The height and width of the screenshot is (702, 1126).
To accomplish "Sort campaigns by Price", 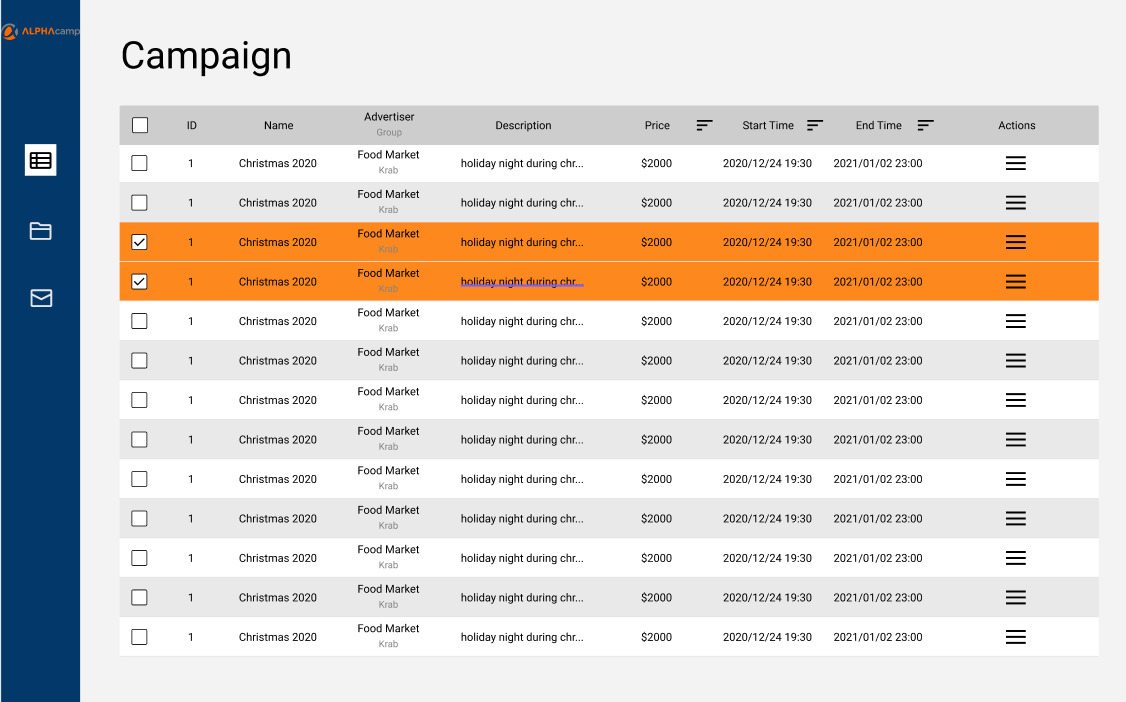I will 704,125.
